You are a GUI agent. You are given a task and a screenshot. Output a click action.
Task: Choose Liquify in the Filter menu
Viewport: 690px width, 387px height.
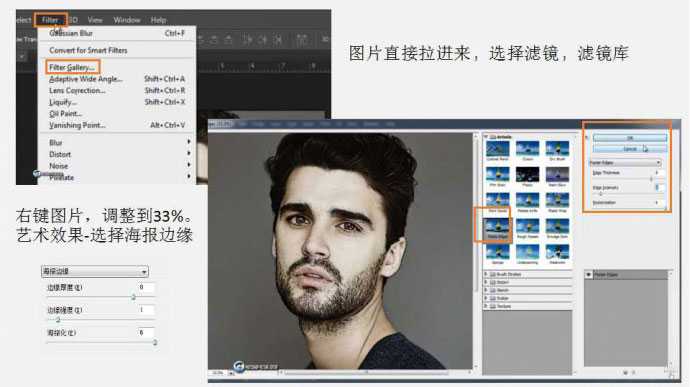pos(63,102)
